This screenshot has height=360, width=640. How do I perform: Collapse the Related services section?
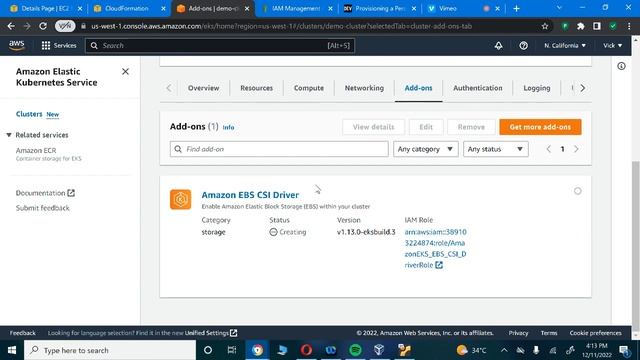click(9, 135)
